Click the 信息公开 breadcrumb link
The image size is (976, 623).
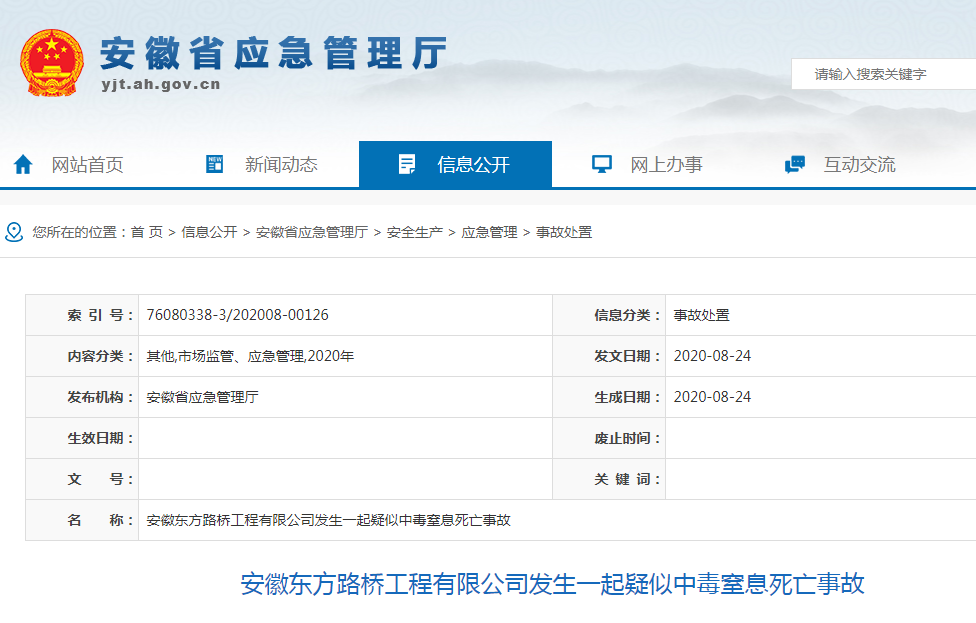(209, 232)
